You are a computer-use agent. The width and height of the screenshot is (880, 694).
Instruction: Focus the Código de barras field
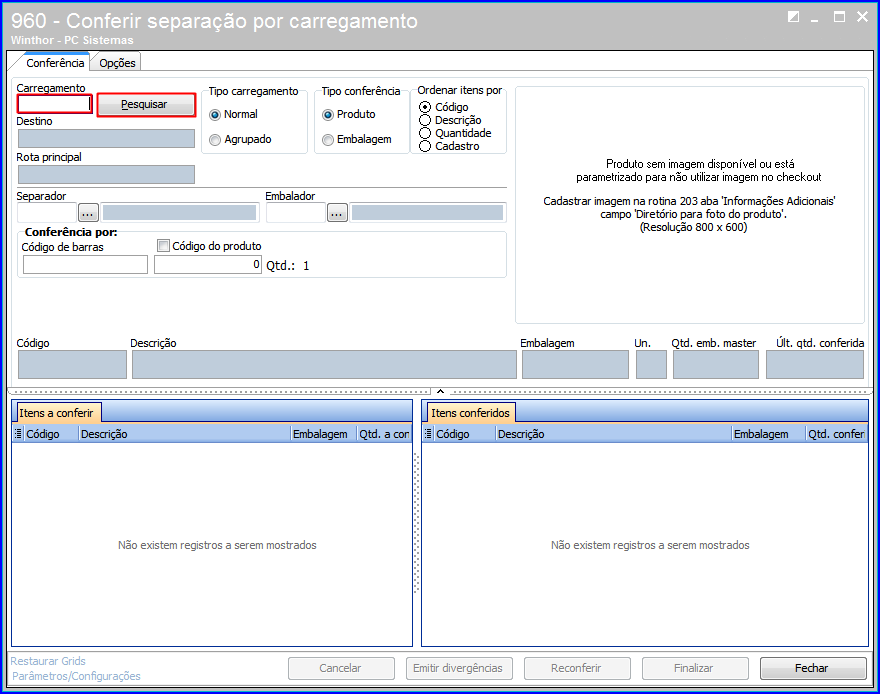click(85, 265)
